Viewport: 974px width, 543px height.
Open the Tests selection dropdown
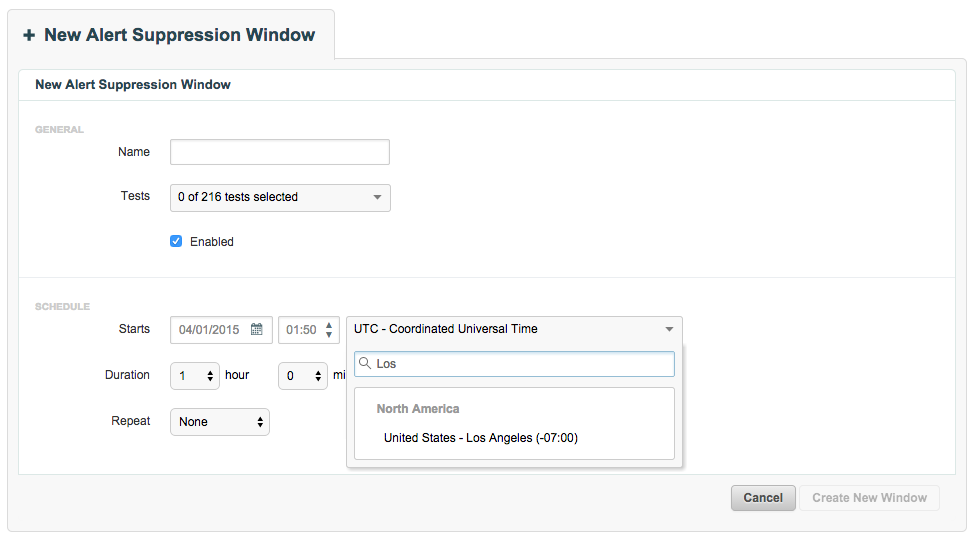tap(280, 198)
